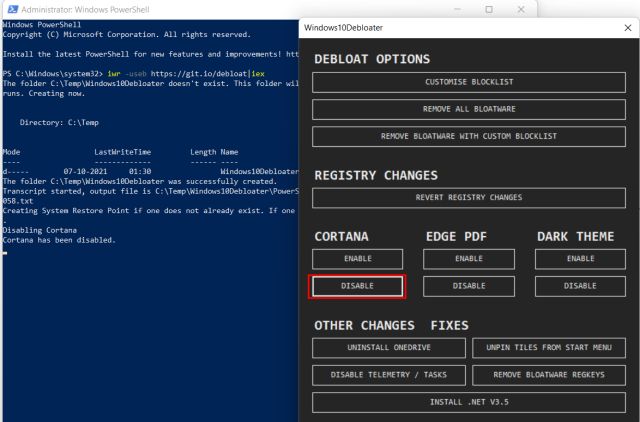Disable Cortana

[357, 286]
